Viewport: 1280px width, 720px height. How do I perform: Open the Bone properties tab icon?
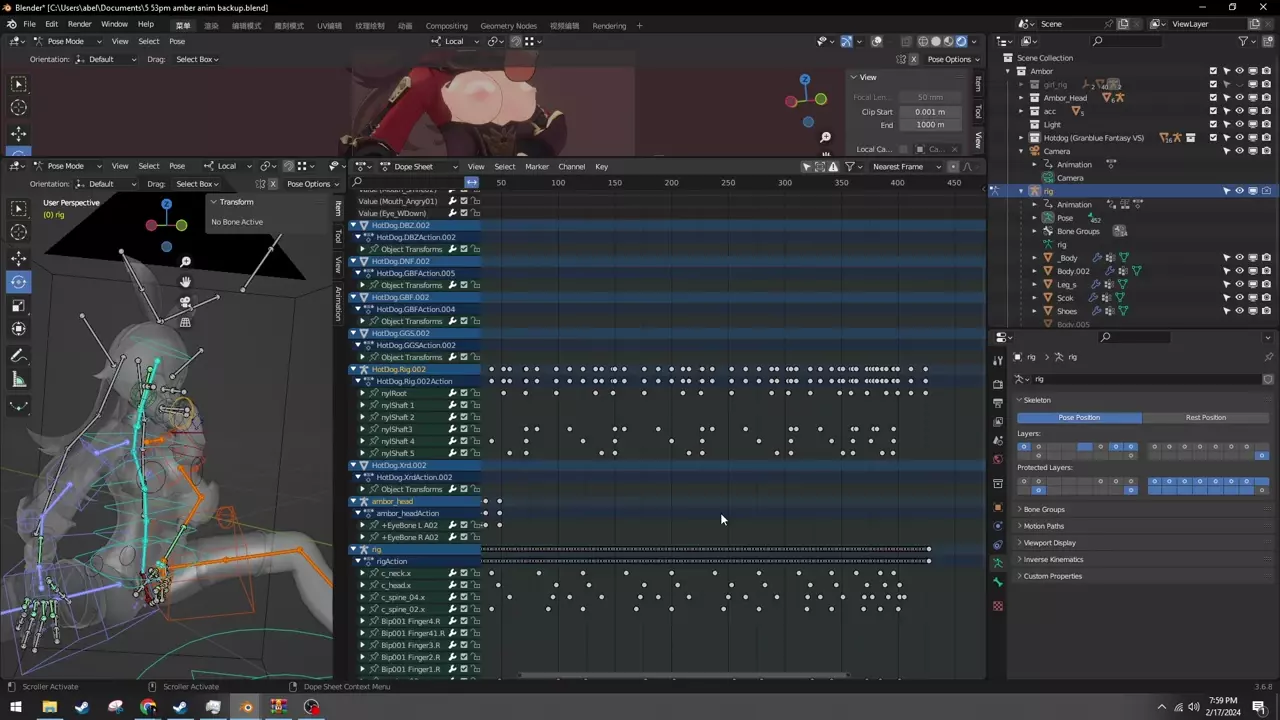tap(998, 581)
